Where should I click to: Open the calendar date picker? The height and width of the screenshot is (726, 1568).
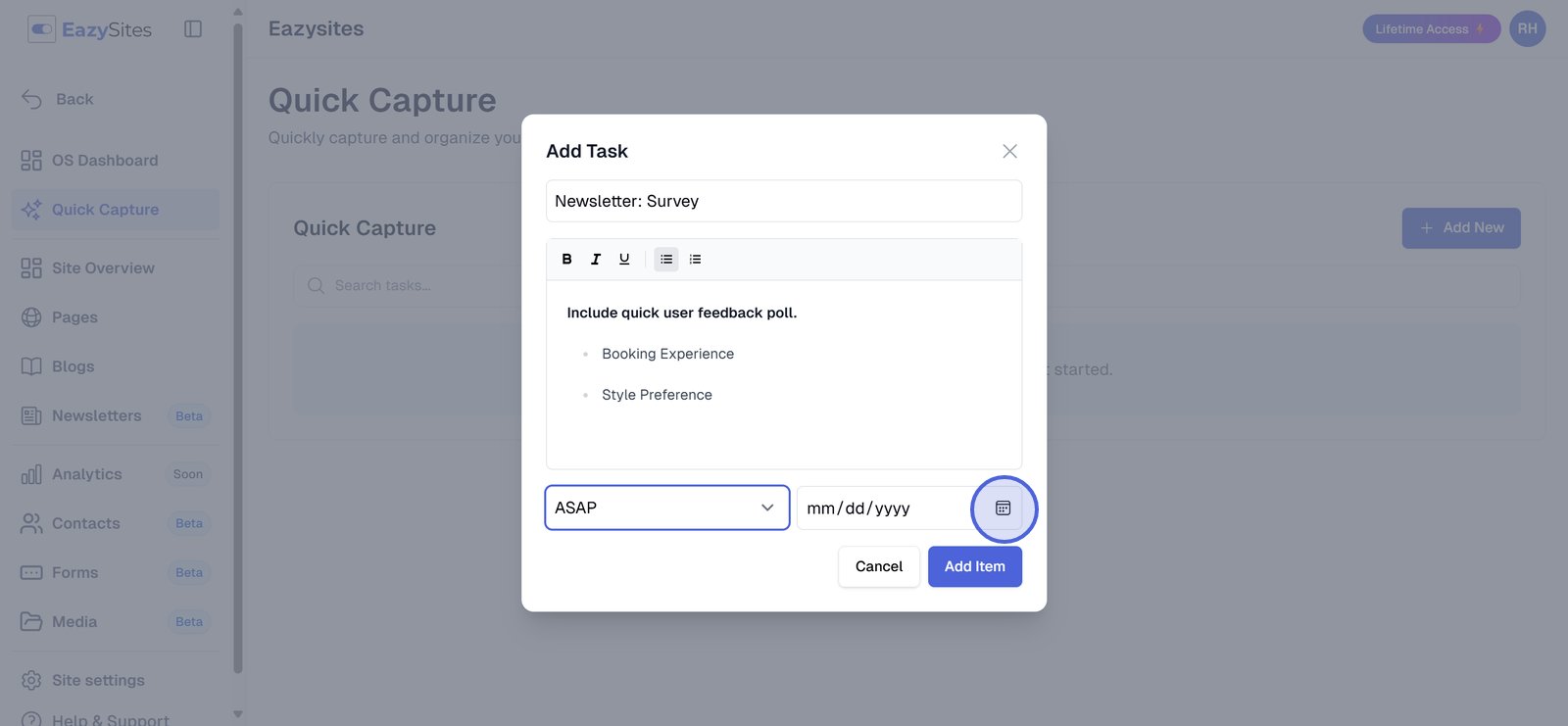coord(1003,508)
